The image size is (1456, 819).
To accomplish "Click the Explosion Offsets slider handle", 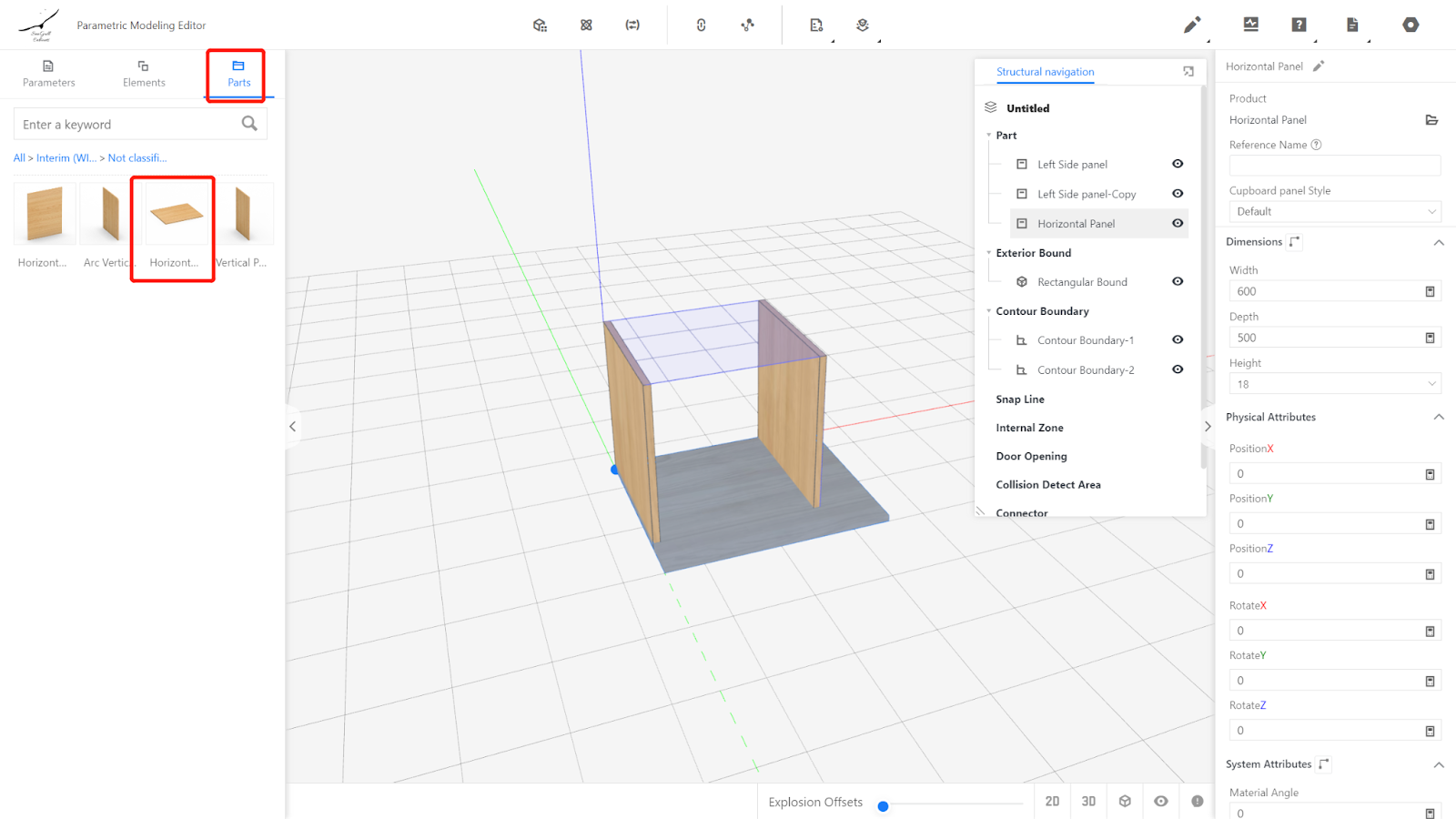I will pos(883,806).
